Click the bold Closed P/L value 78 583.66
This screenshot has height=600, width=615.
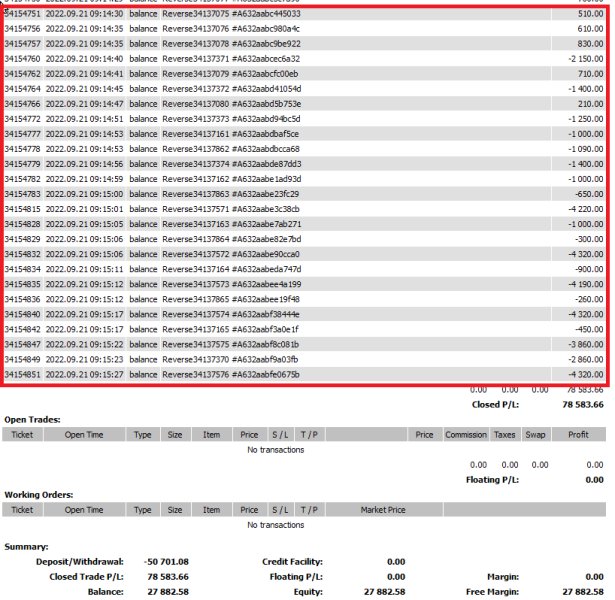pyautogui.click(x=583, y=405)
